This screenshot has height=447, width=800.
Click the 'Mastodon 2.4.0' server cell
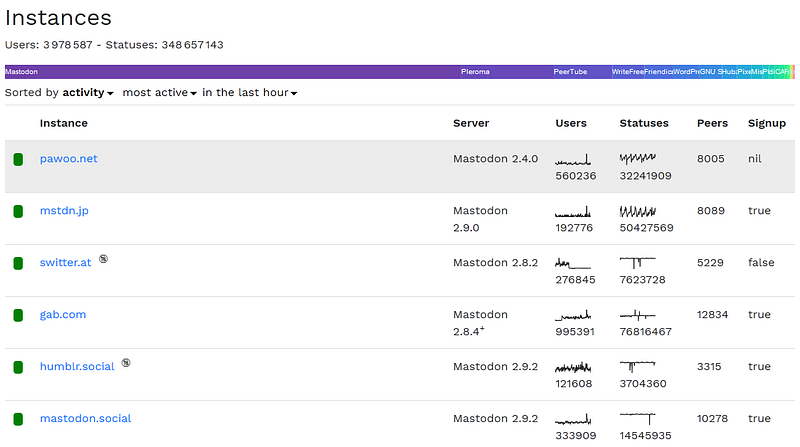tap(495, 159)
